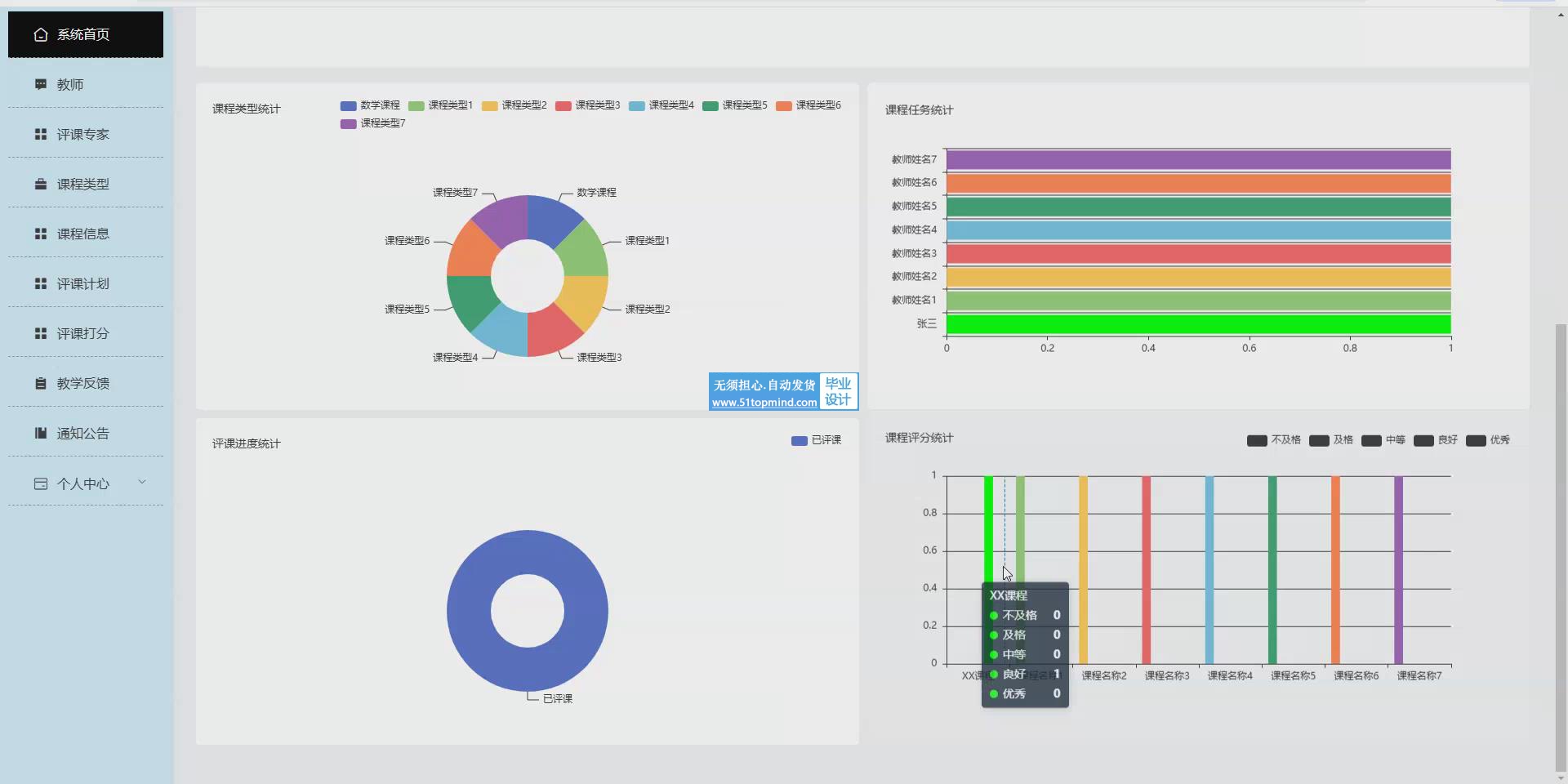Click the briefcase icon beside 课程类型
The width and height of the screenshot is (1568, 784).
pos(41,184)
